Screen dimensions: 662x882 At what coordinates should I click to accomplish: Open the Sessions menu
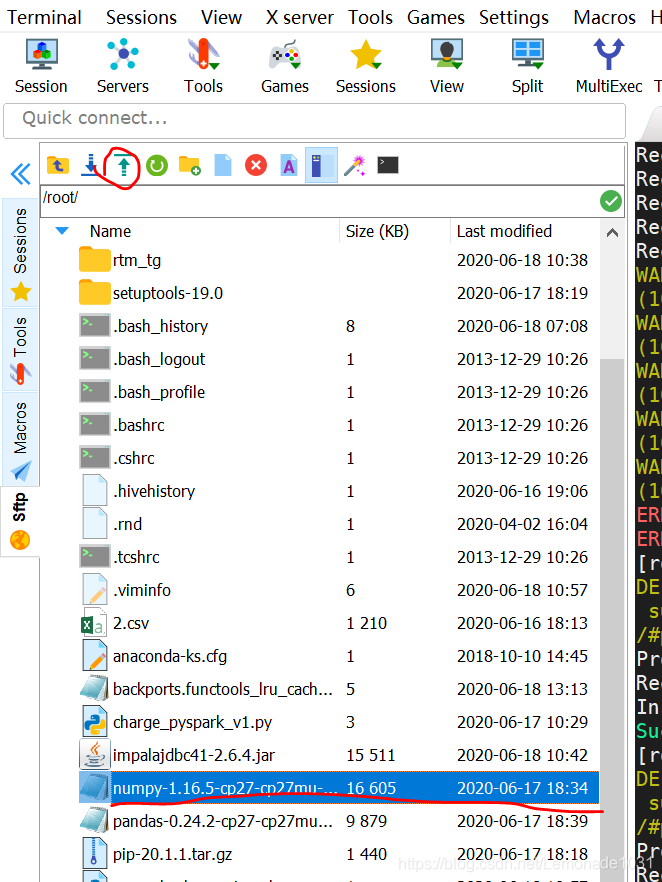click(141, 17)
